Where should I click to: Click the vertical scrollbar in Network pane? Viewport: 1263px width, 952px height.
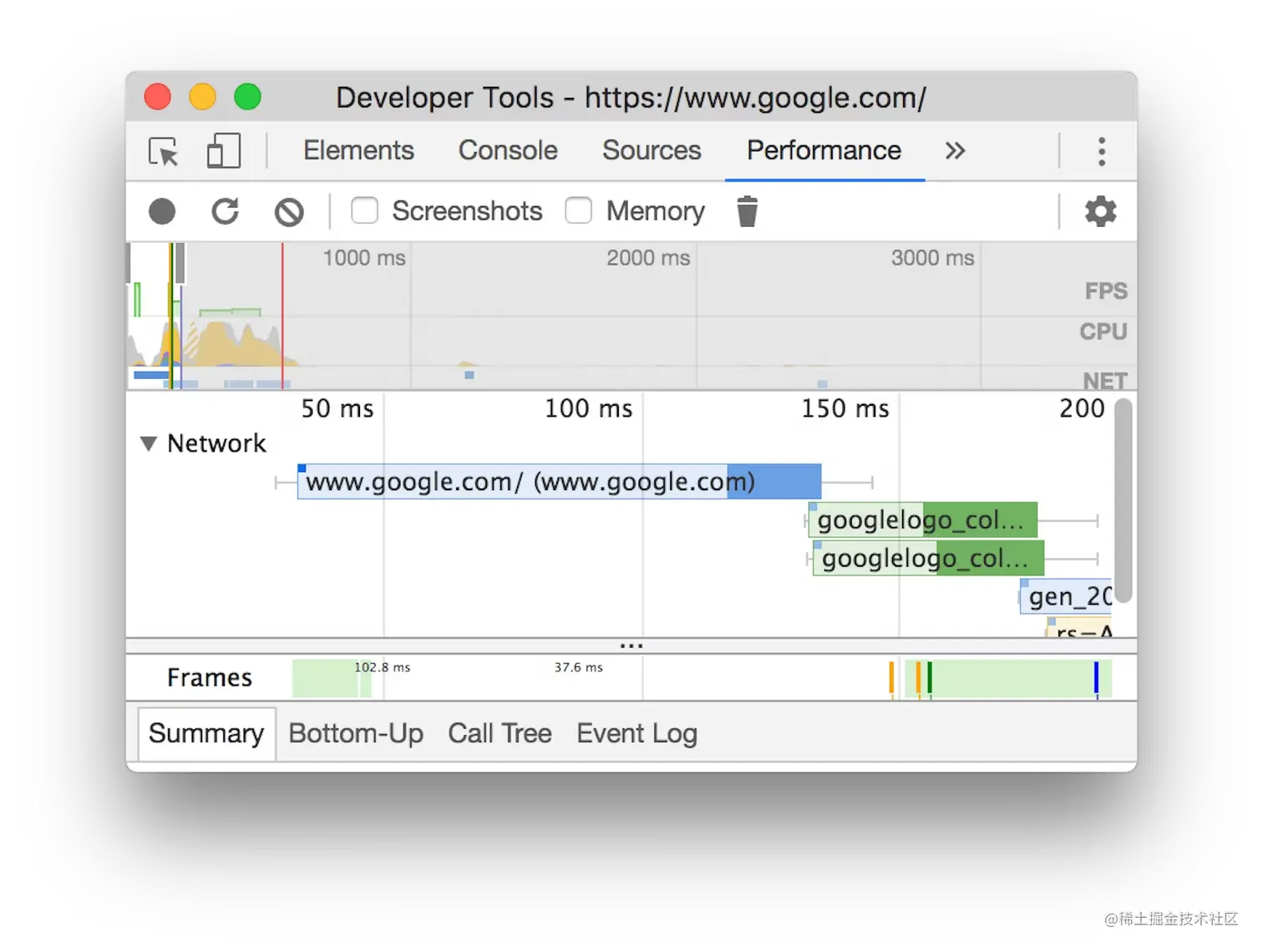(1124, 501)
